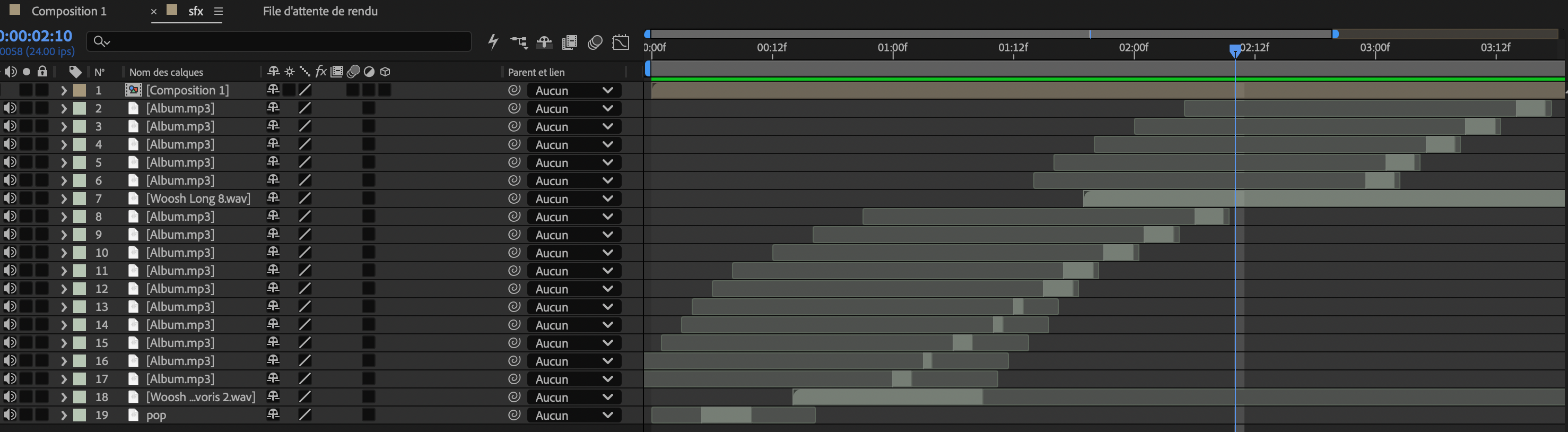
Task: Open the File d'attente de rendu tab
Action: pos(320,11)
